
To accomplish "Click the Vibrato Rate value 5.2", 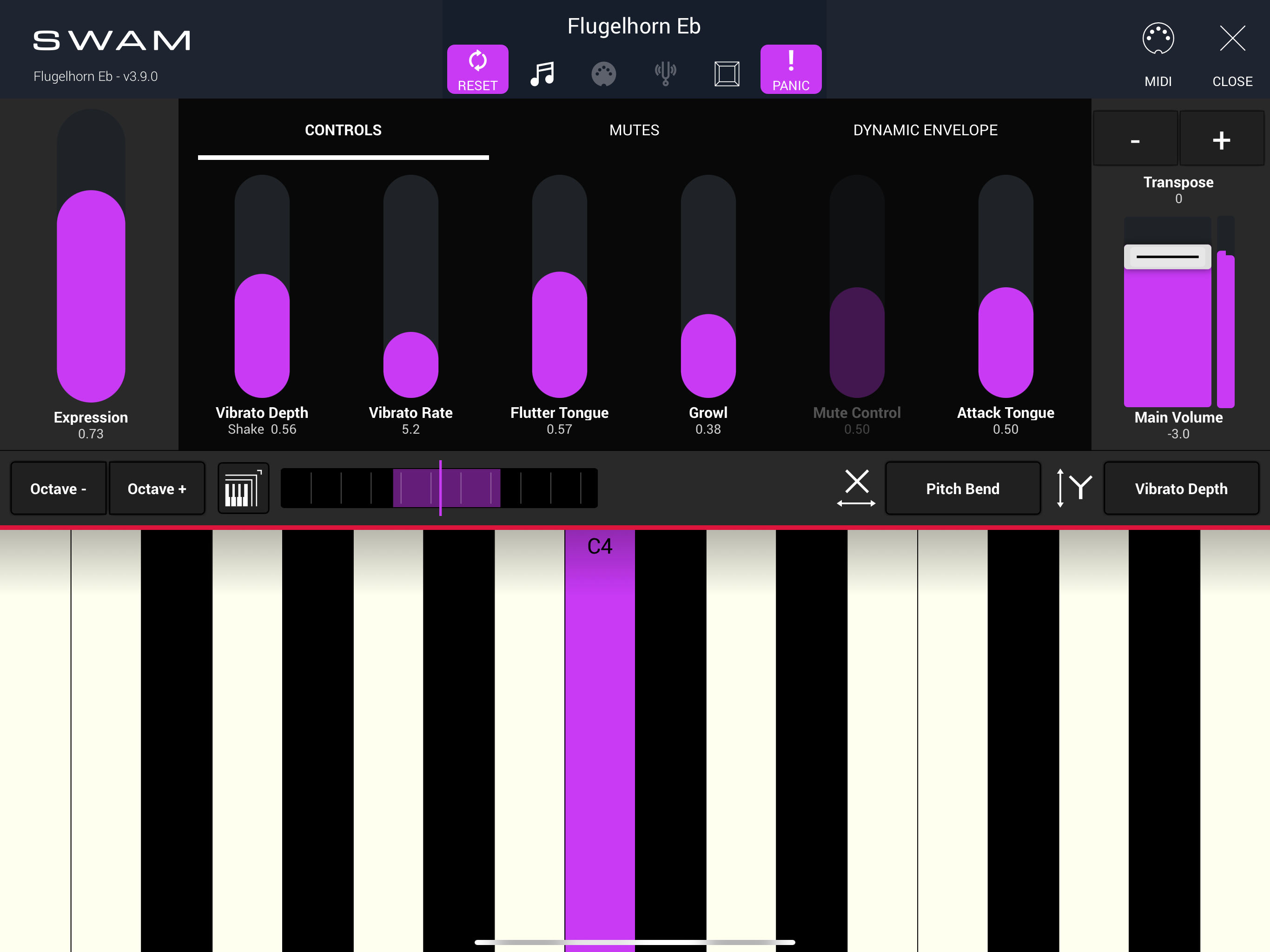I will 410,430.
